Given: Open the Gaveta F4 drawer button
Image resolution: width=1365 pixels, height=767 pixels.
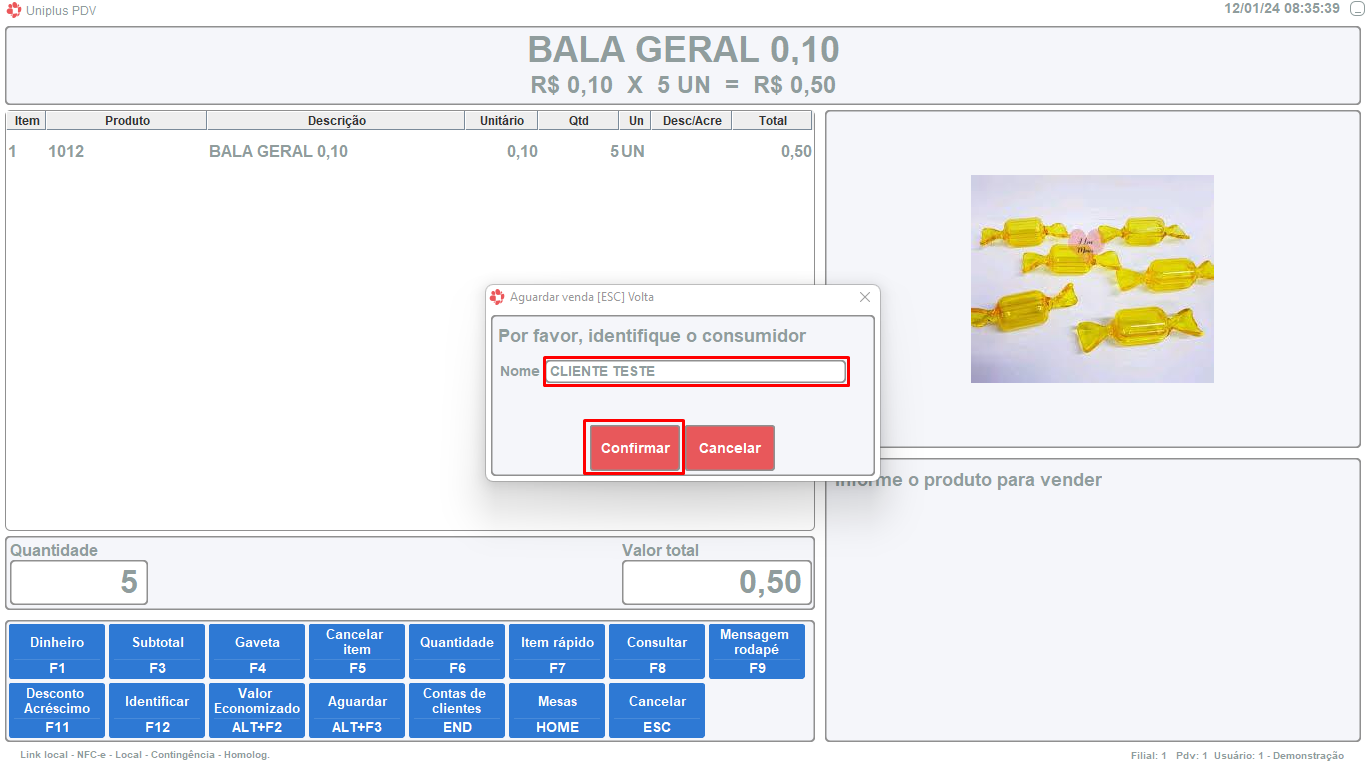Looking at the screenshot, I should pyautogui.click(x=257, y=652).
